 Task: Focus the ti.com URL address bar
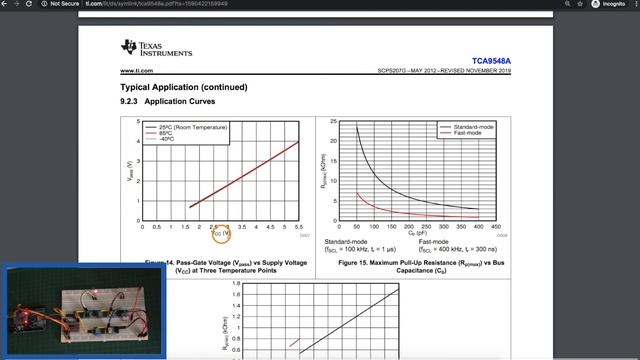157,4
